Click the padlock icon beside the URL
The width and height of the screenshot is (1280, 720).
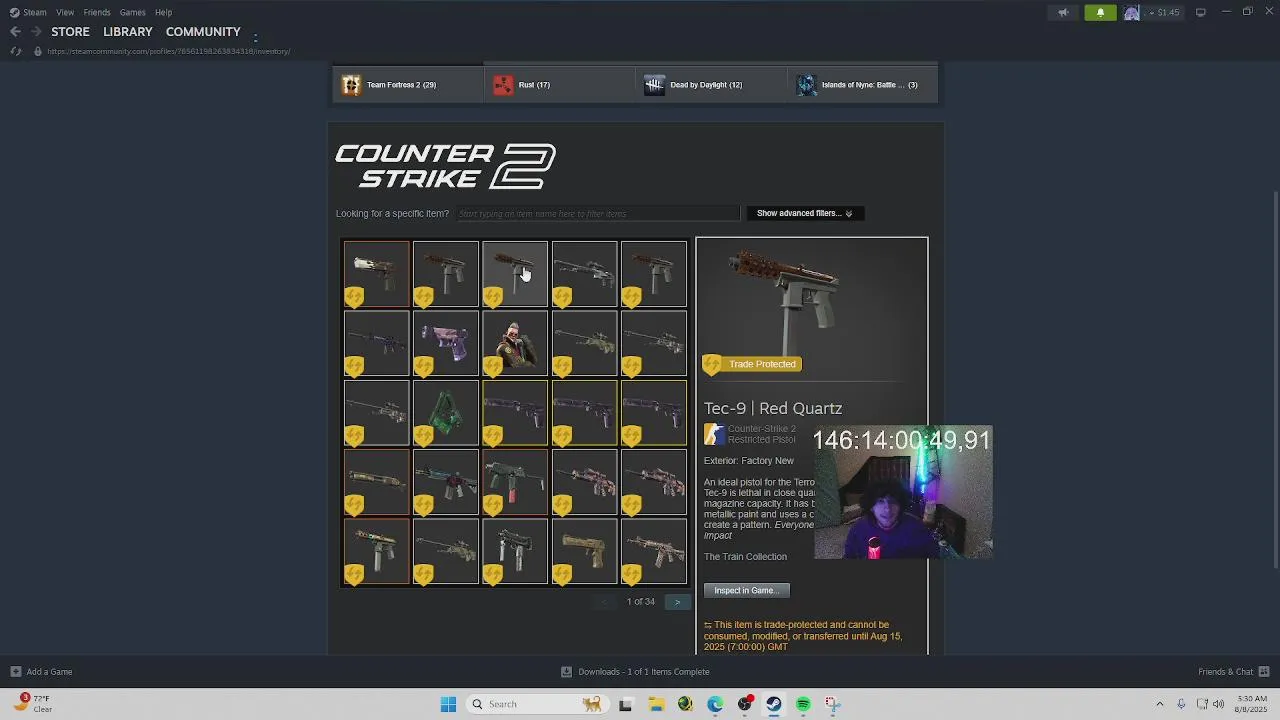(x=38, y=51)
